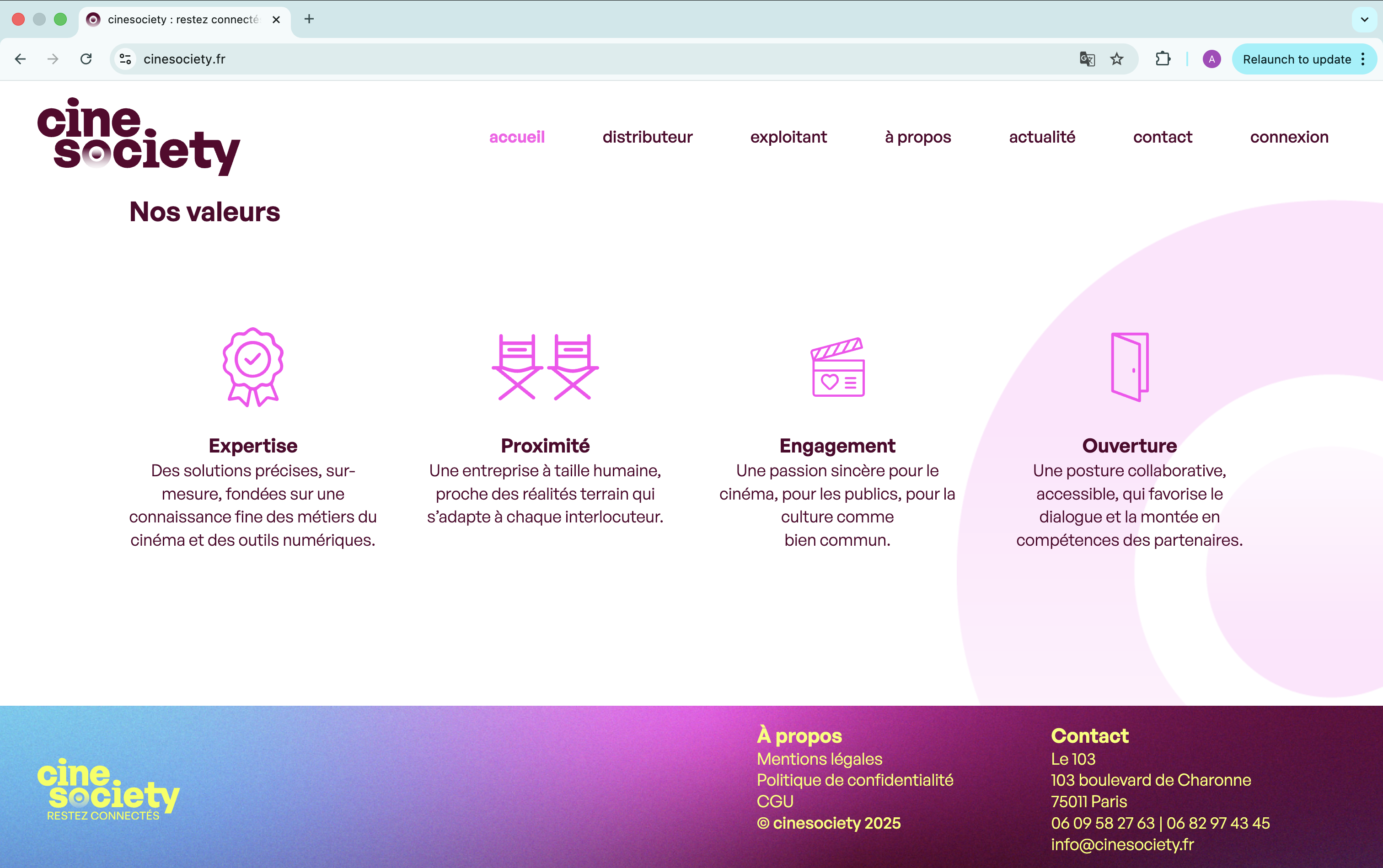Open the browser Extensions puzzle icon
Viewport: 1383px width, 868px height.
coord(1163,59)
